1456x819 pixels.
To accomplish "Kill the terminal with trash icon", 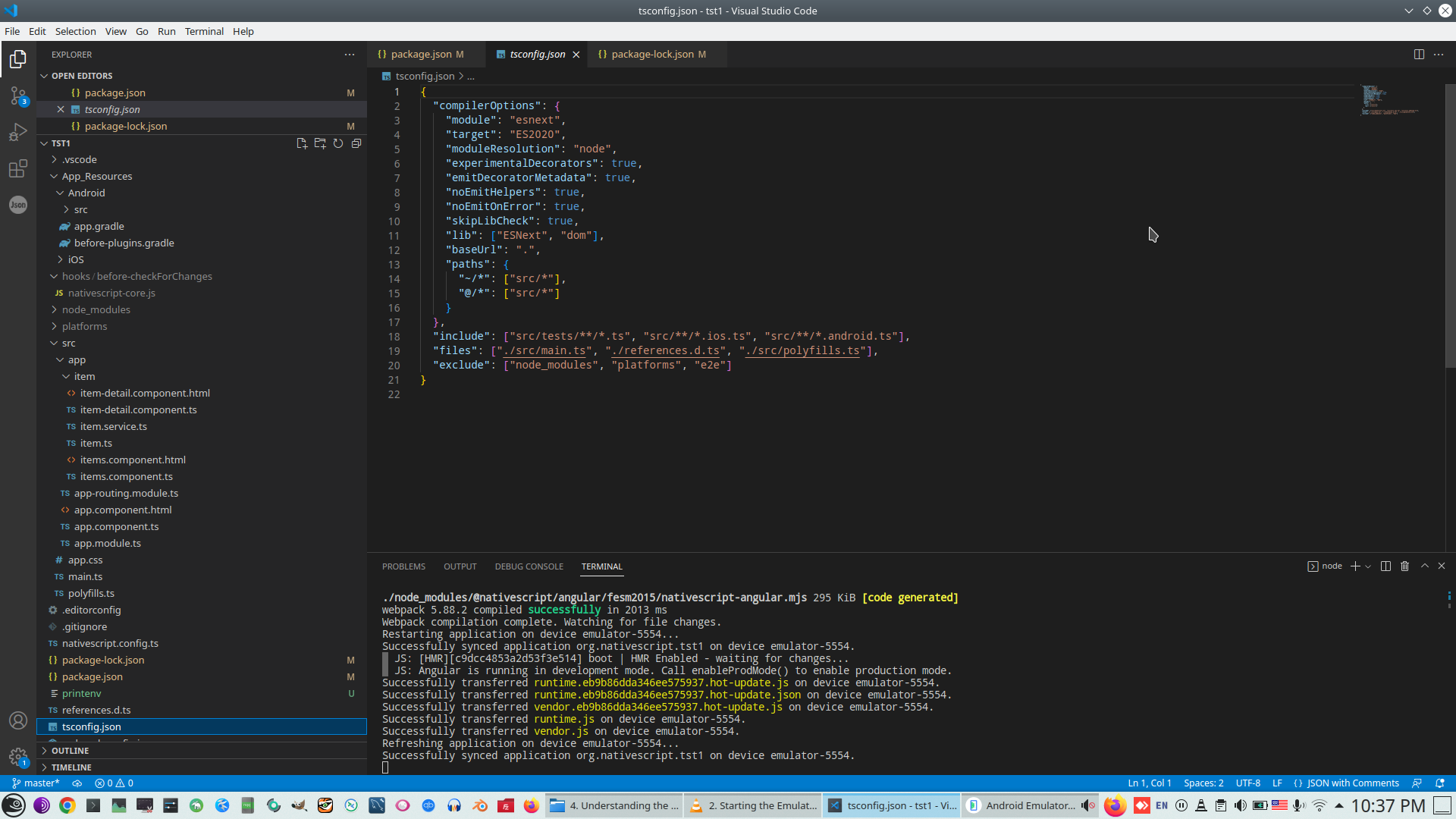I will click(1404, 566).
